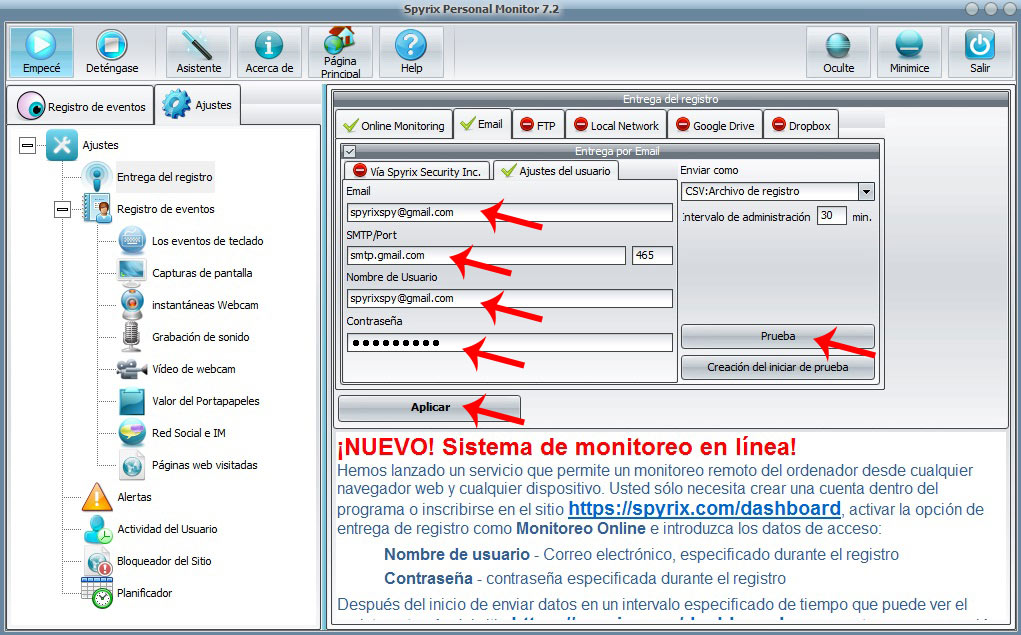Click the Prueba test button
1021x635 pixels.
tap(777, 336)
